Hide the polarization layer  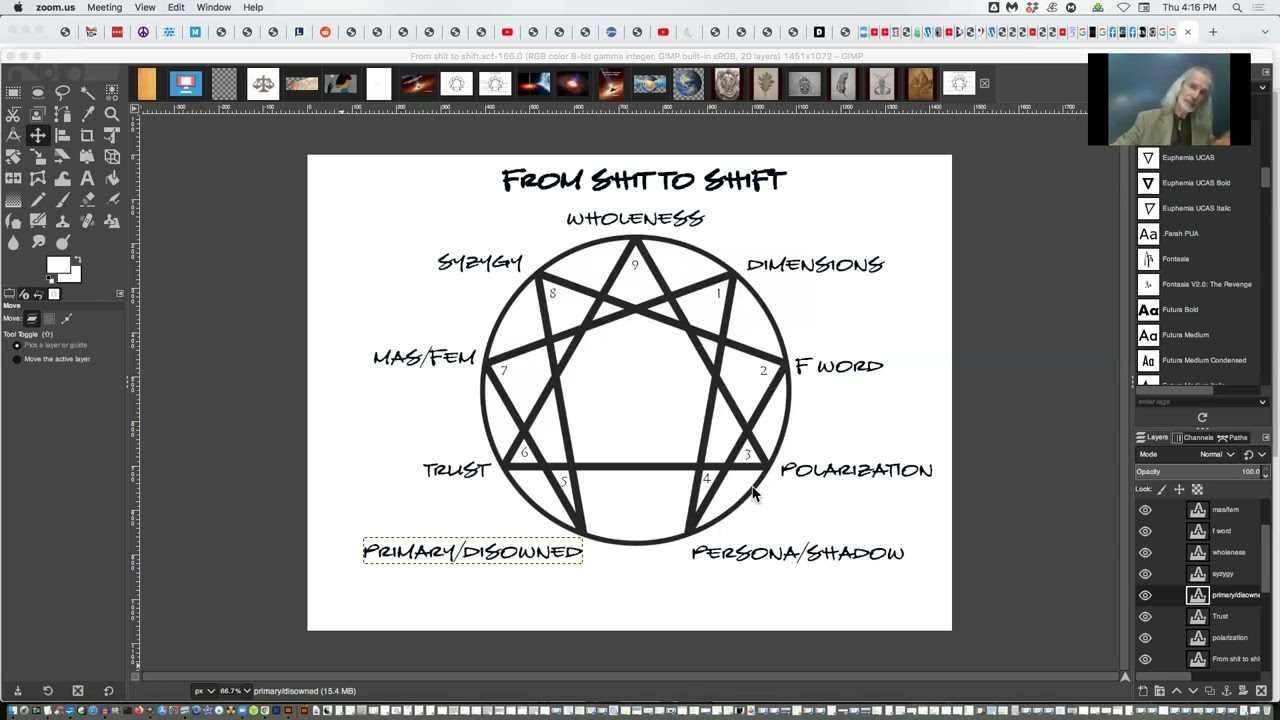1145,638
